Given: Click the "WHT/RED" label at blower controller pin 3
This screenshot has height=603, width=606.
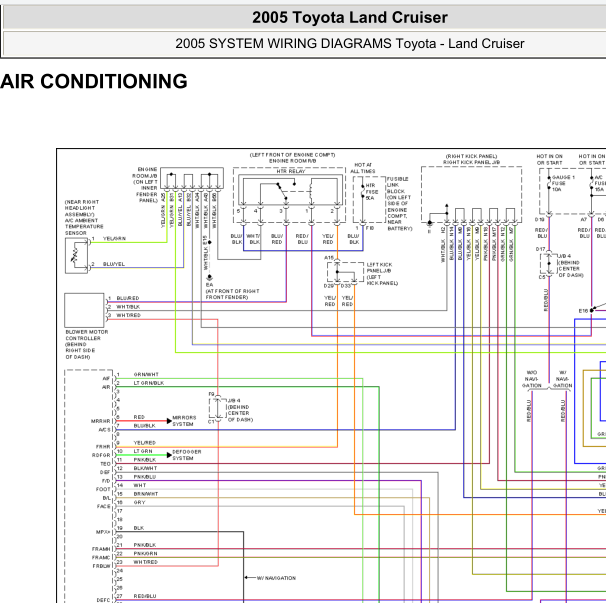Looking at the screenshot, I should point(129,315).
